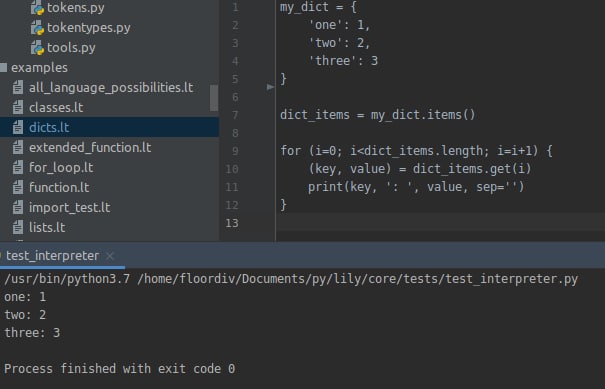Open extended_function.lt file
Image resolution: width=605 pixels, height=389 pixels.
tap(90, 147)
